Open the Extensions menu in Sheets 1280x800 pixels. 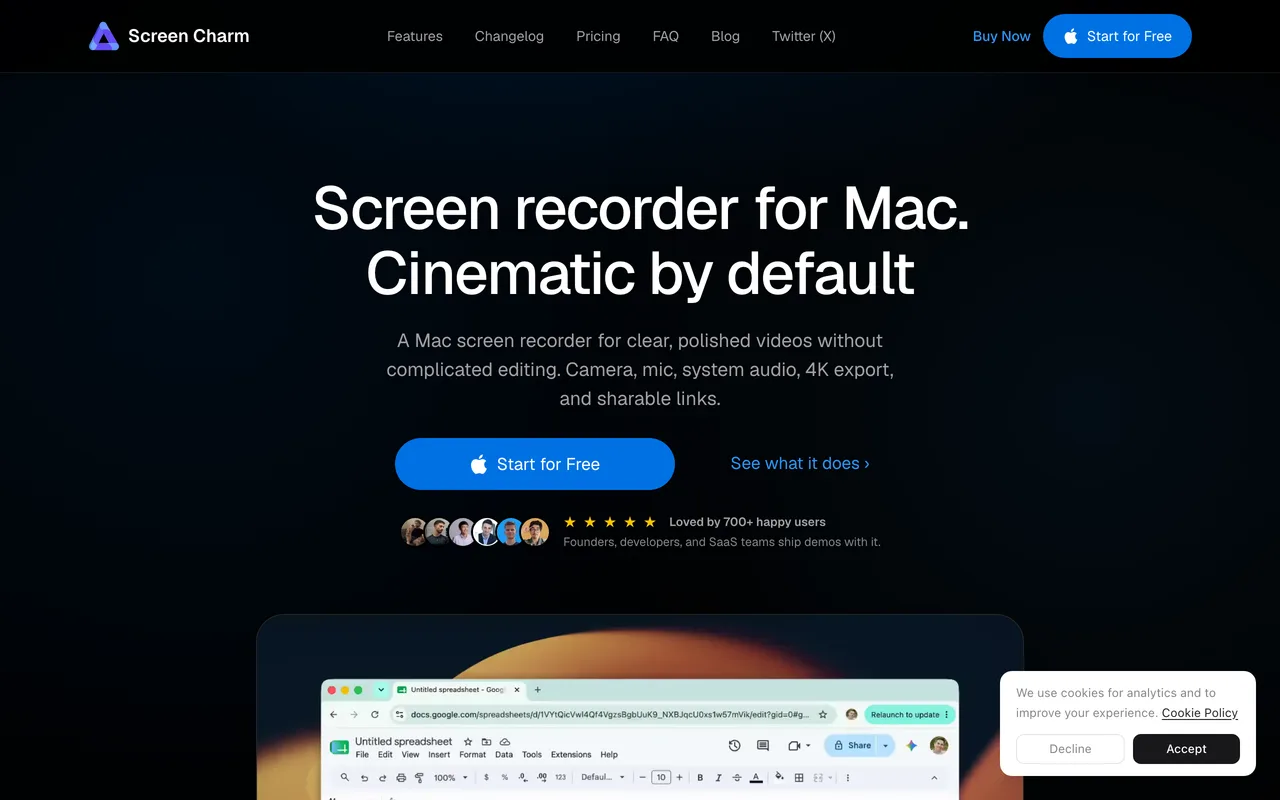pyautogui.click(x=571, y=755)
